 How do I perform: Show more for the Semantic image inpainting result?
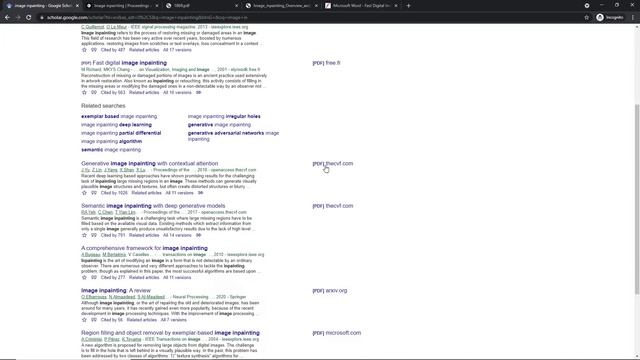(198, 235)
